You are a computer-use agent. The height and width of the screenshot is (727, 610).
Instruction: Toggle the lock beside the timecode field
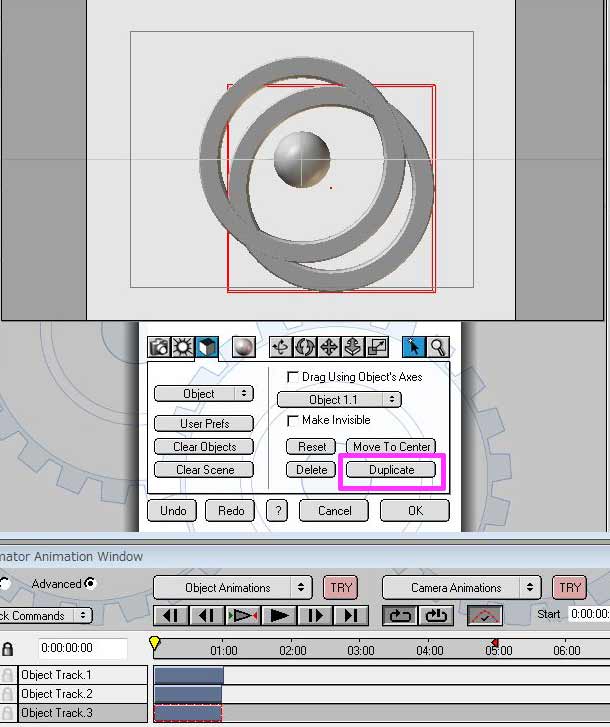(7, 649)
